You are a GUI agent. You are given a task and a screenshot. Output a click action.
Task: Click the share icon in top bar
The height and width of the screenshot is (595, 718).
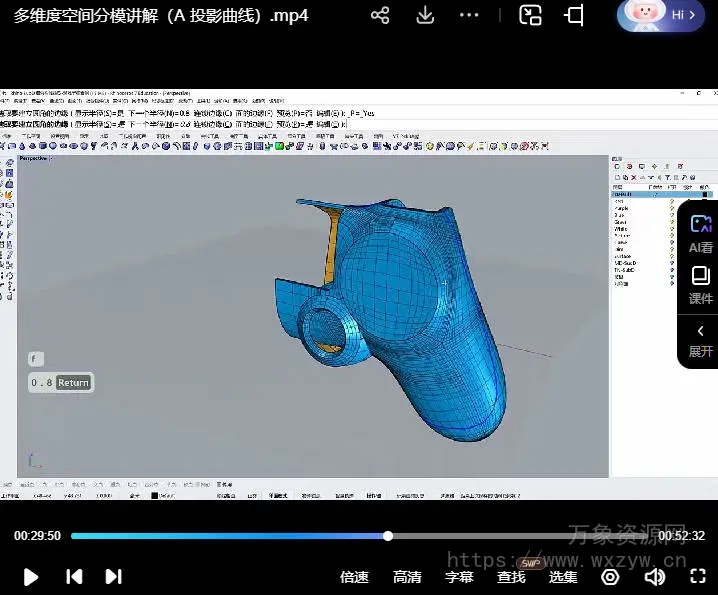point(380,15)
